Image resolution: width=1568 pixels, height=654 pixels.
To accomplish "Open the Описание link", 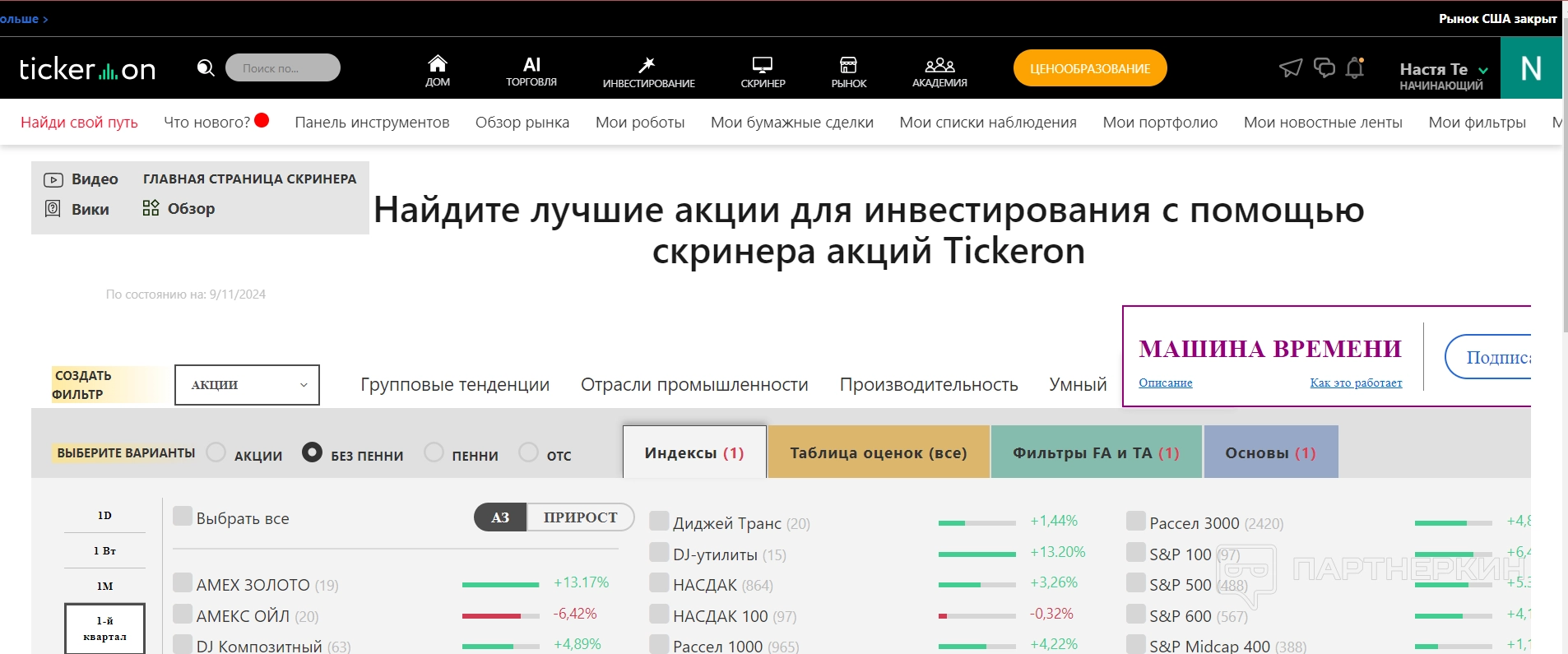I will coord(1165,383).
